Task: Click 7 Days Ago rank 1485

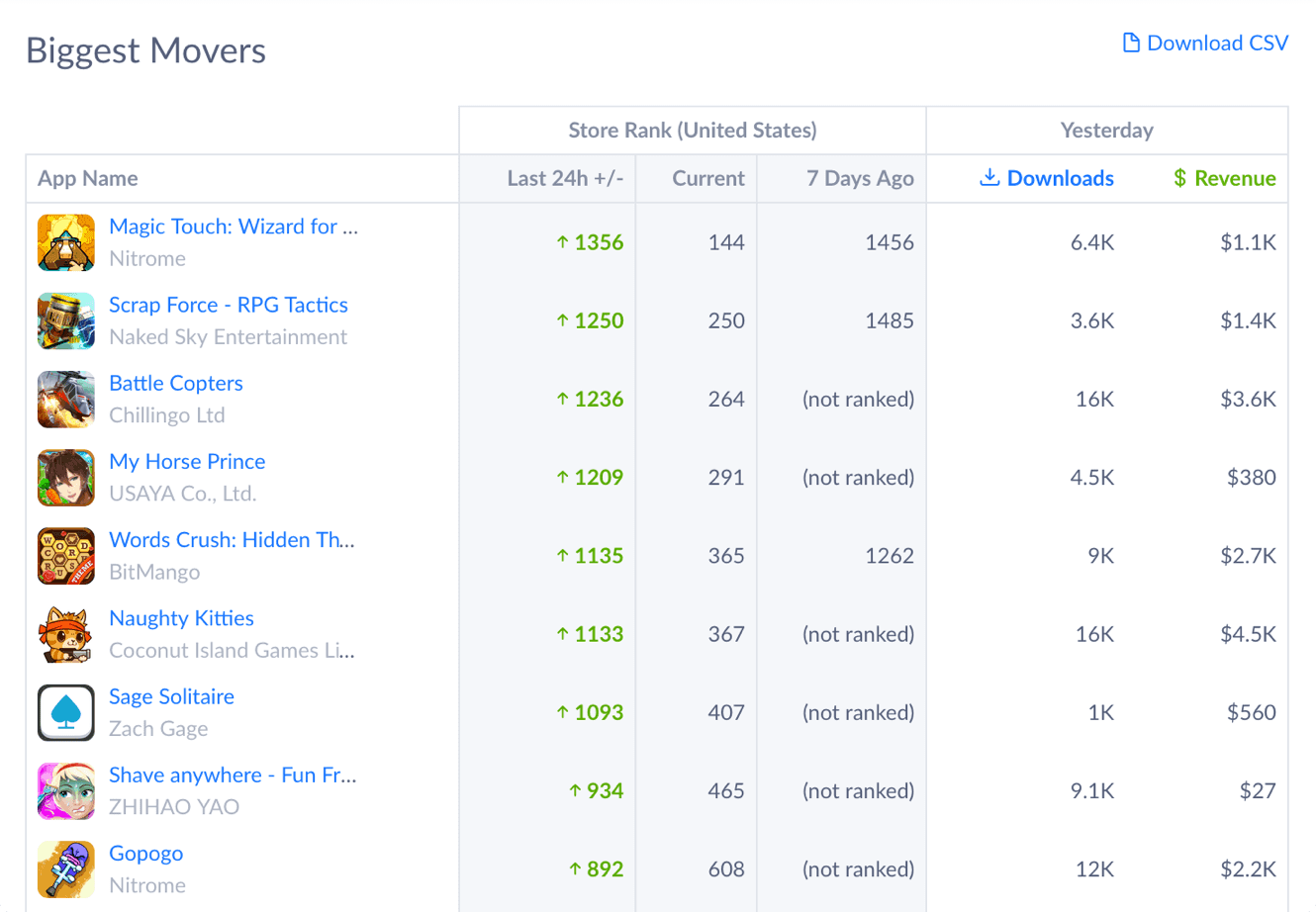Action: 890,320
